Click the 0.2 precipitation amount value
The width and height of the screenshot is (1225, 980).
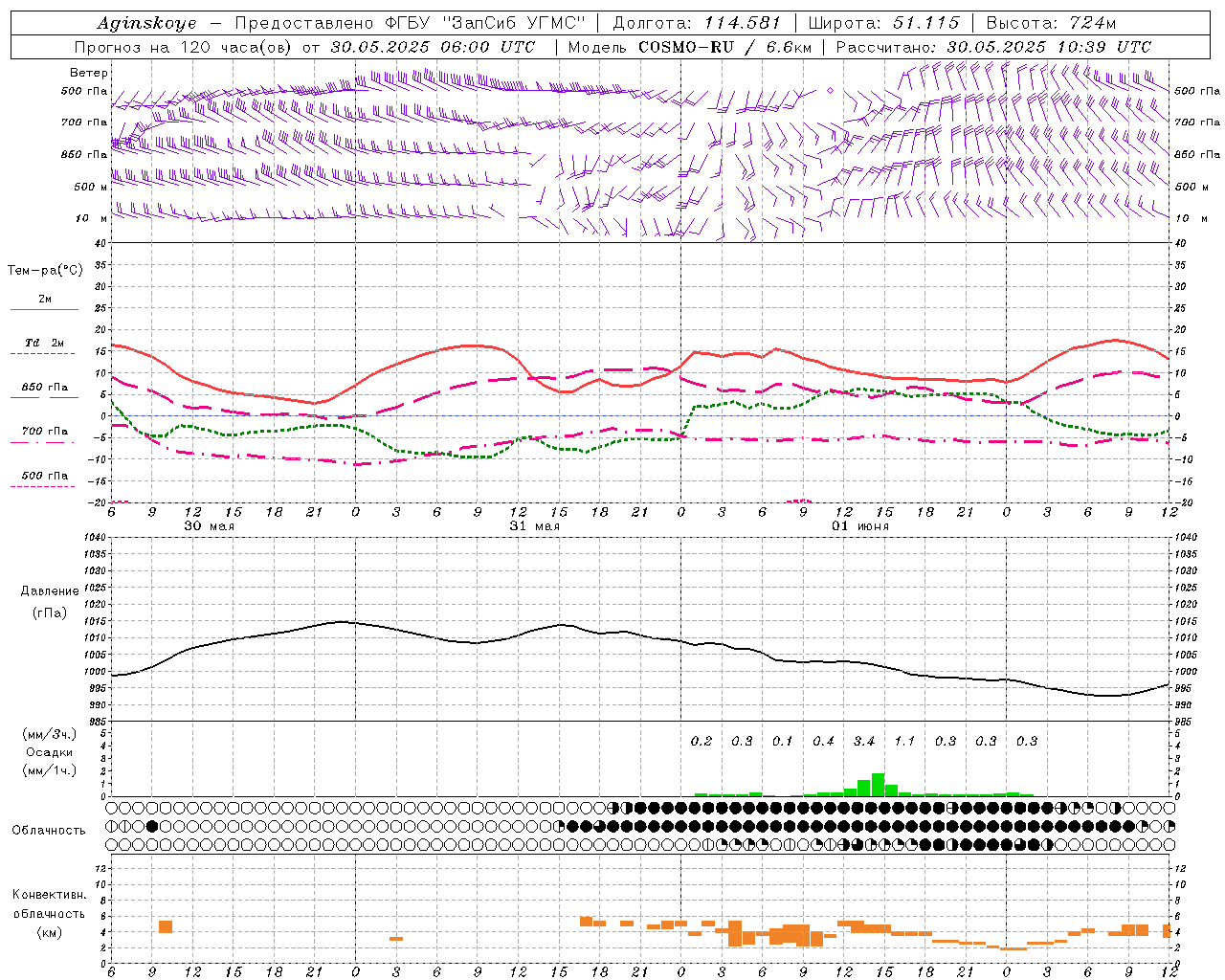coord(702,741)
